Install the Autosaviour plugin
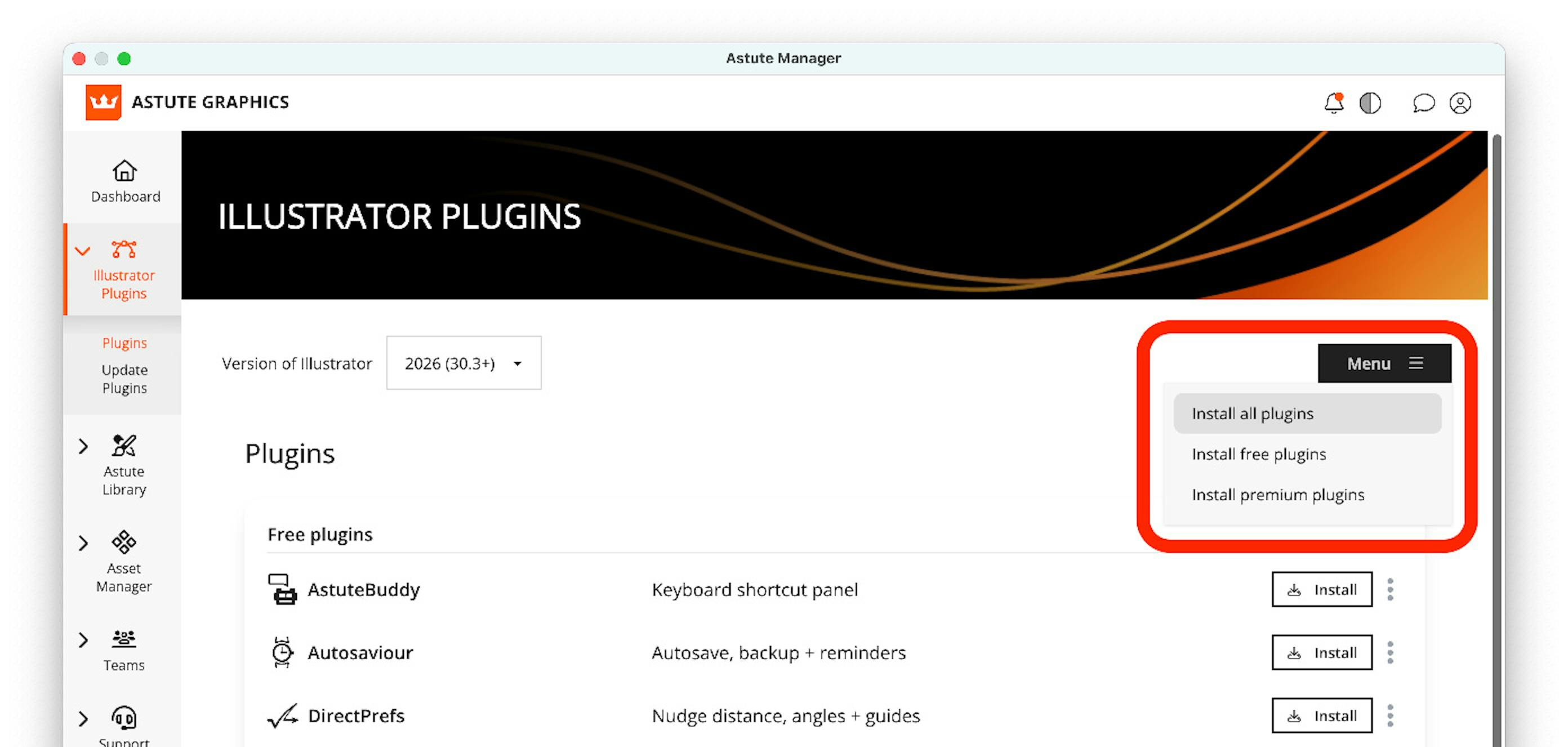Screen dimensions: 1568x747 point(1321,652)
